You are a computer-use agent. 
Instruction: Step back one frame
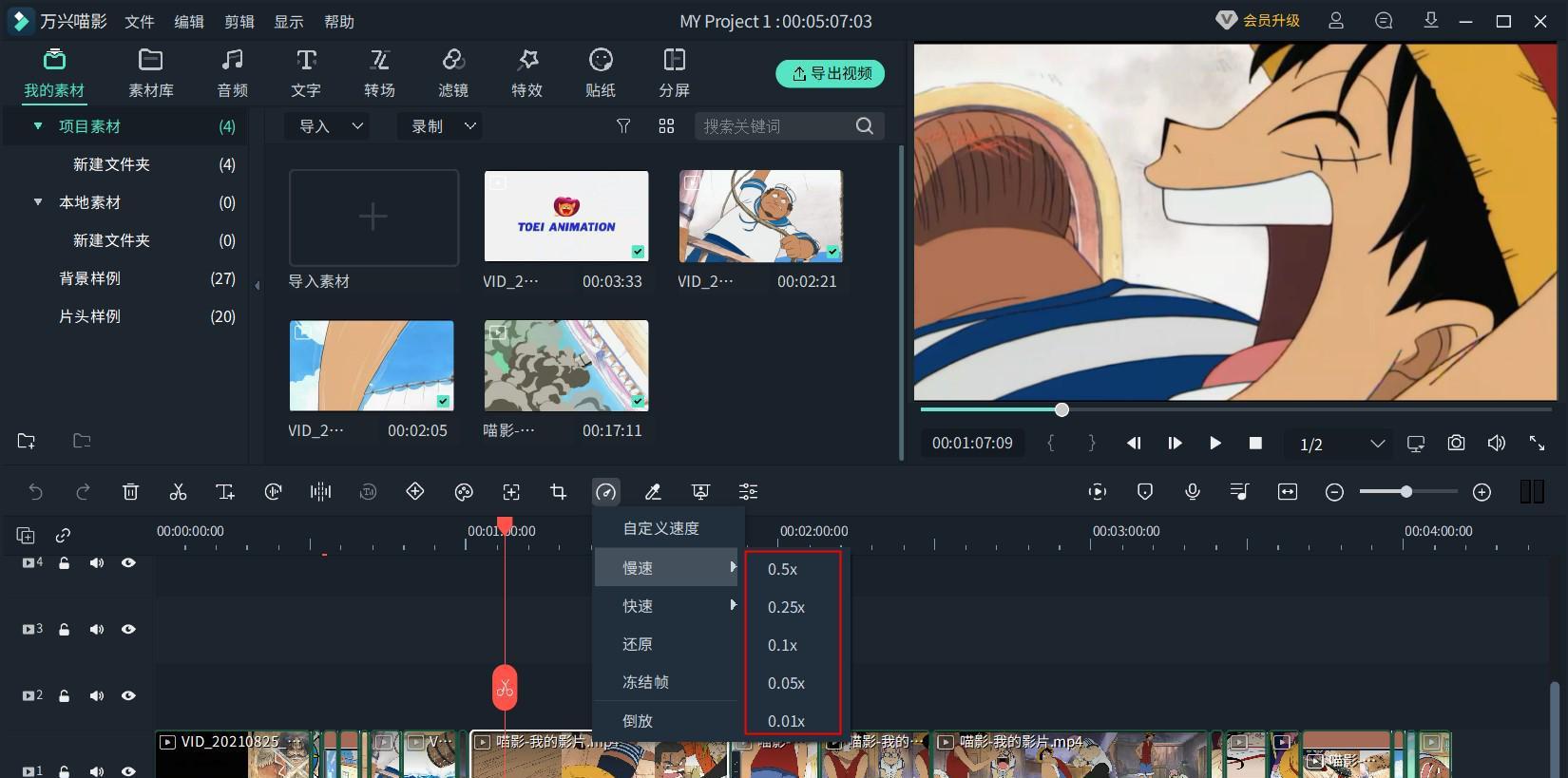1134,443
